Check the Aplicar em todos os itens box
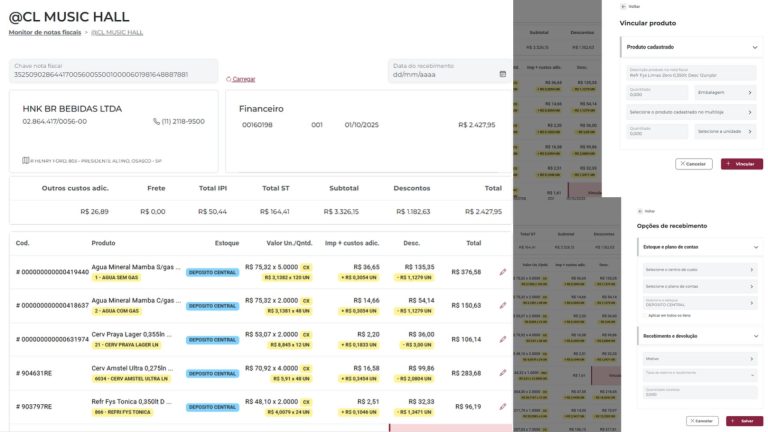Screen dimensions: 768x432 (646, 315)
